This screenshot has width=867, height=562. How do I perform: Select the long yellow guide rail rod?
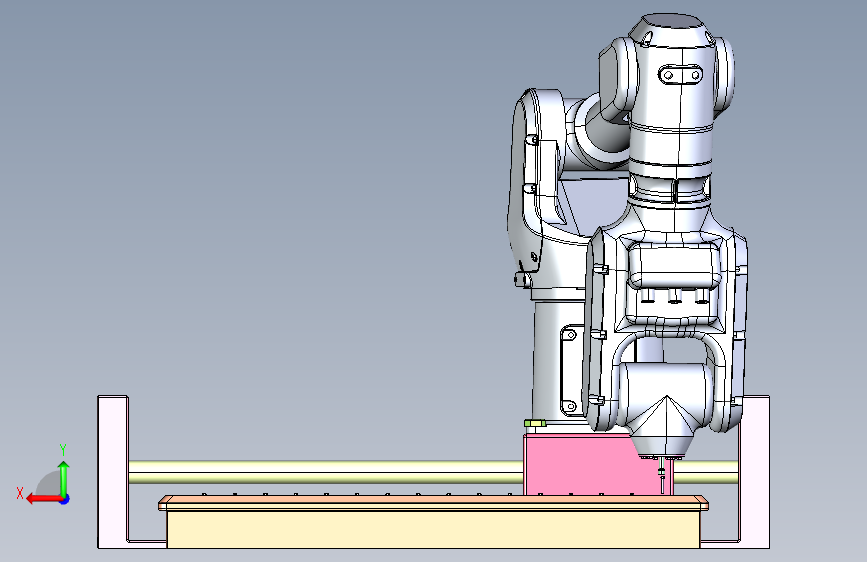[325, 472]
